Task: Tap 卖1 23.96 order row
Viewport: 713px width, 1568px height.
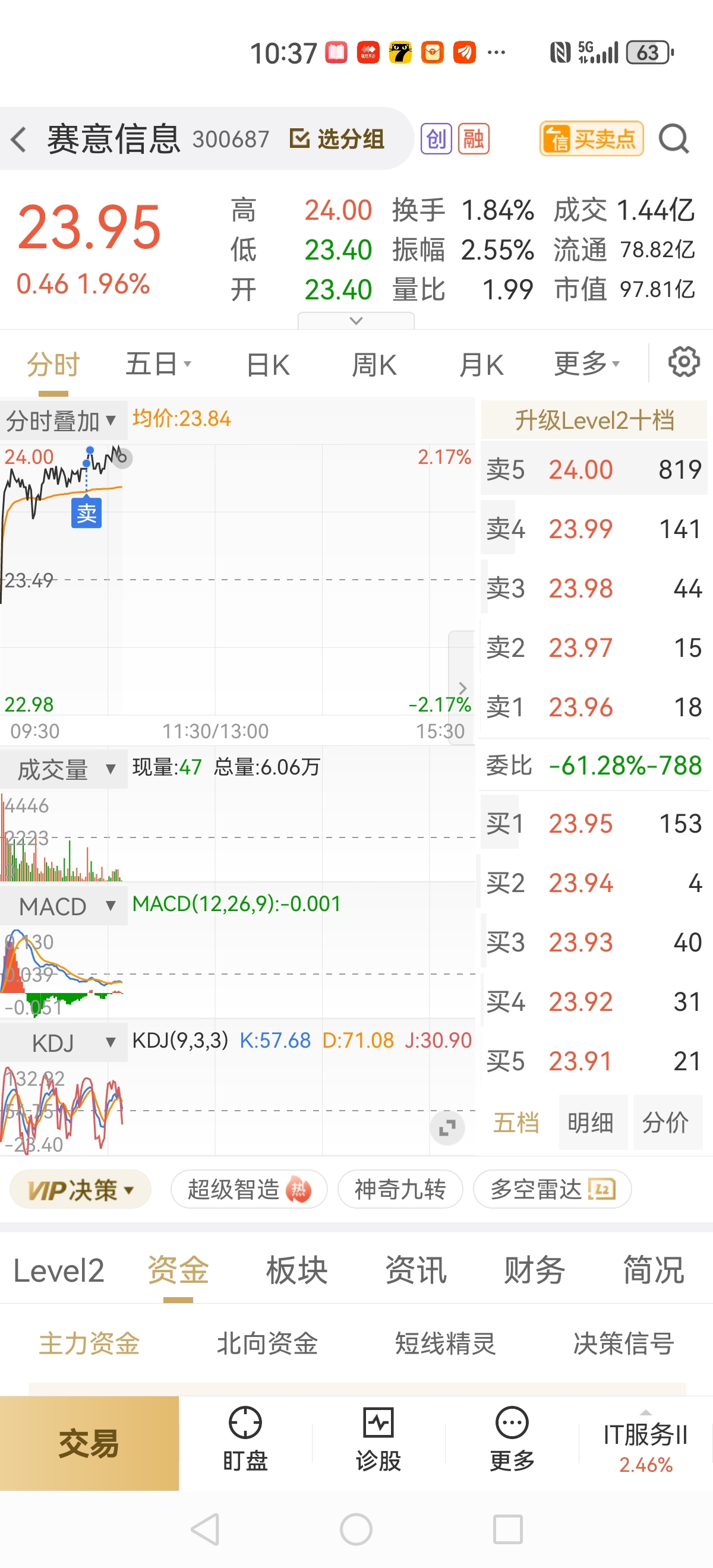Action: tap(594, 707)
